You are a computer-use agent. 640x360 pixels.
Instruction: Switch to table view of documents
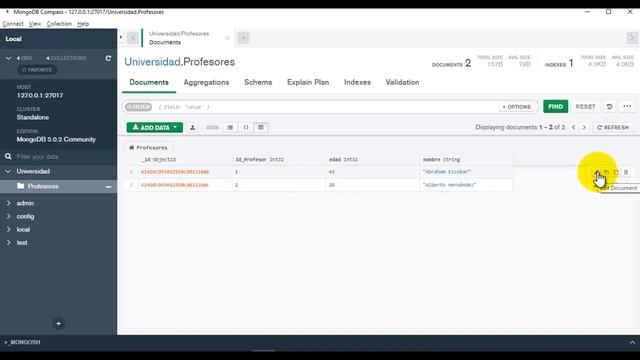pyautogui.click(x=261, y=127)
